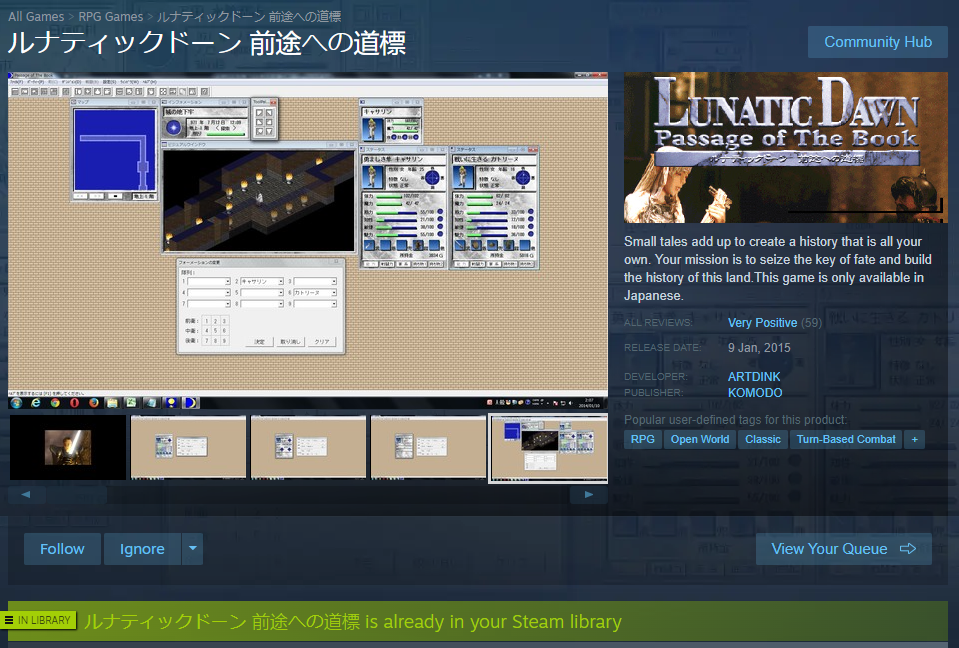Select the Open World tag
The height and width of the screenshot is (648, 959).
coord(700,440)
